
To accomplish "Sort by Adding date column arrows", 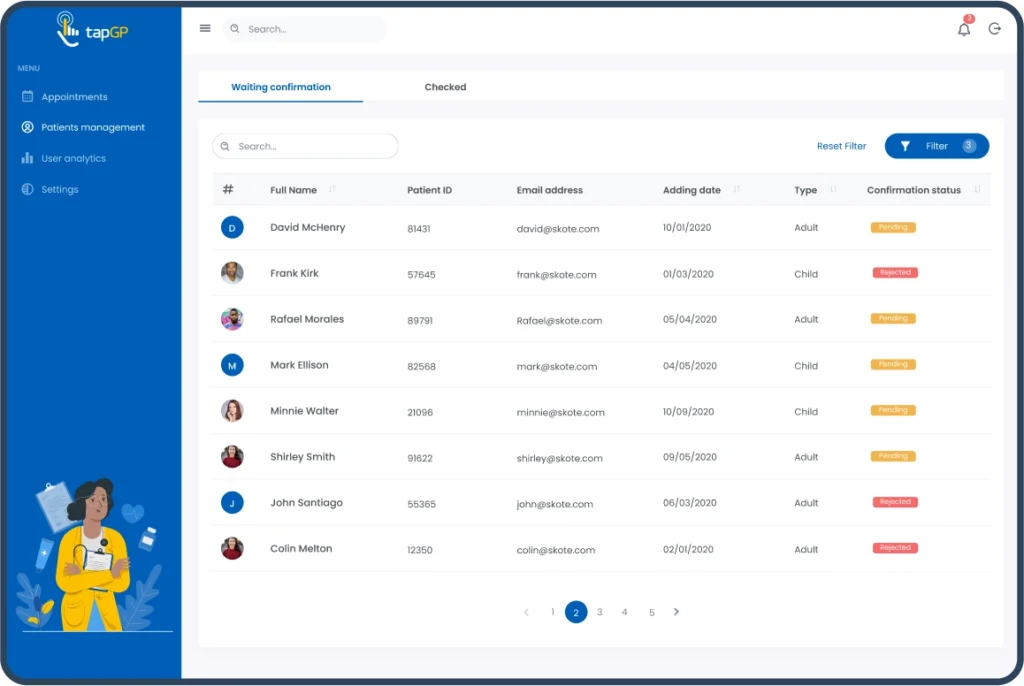I will coord(737,190).
